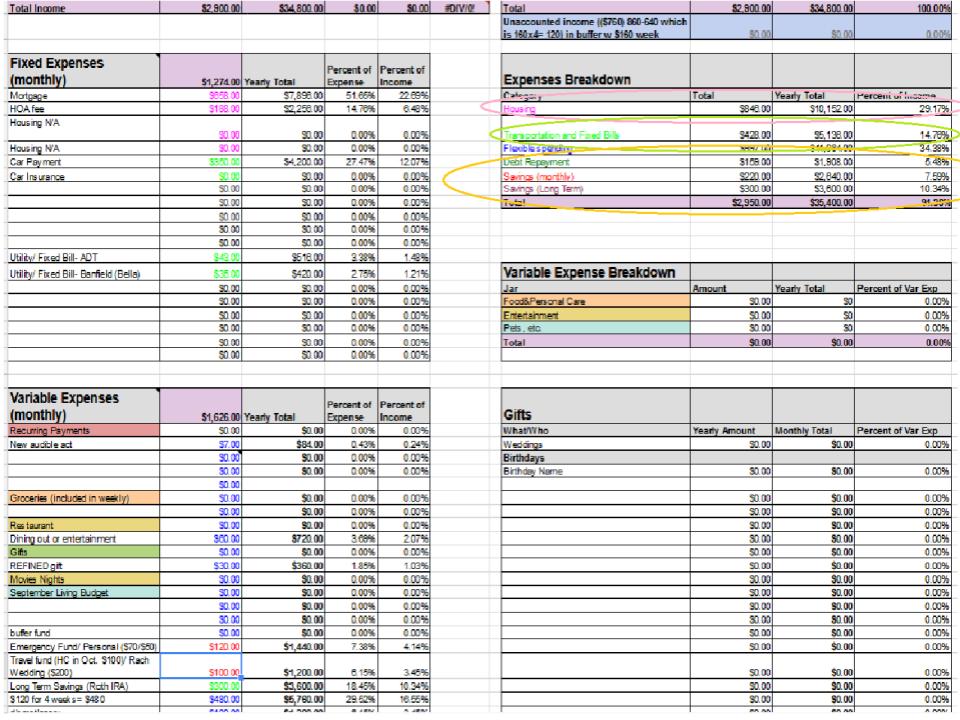Click the Expenses Breakdown total $2,950.00

click(x=732, y=203)
